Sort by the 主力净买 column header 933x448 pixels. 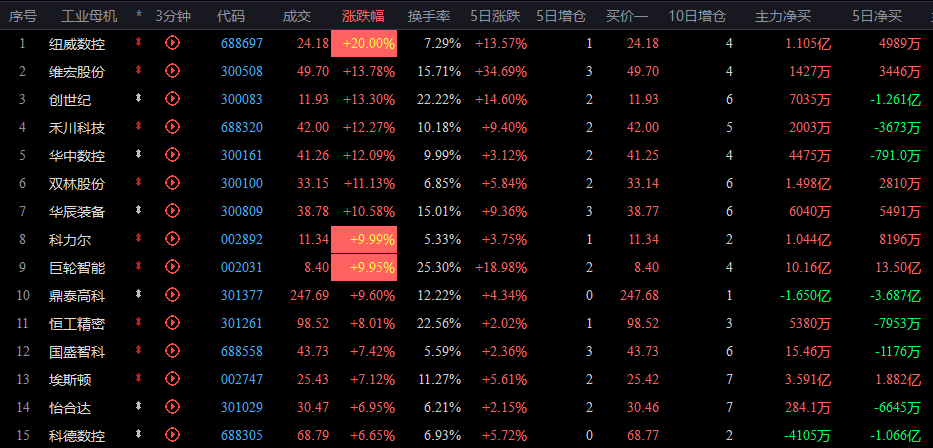tap(782, 16)
